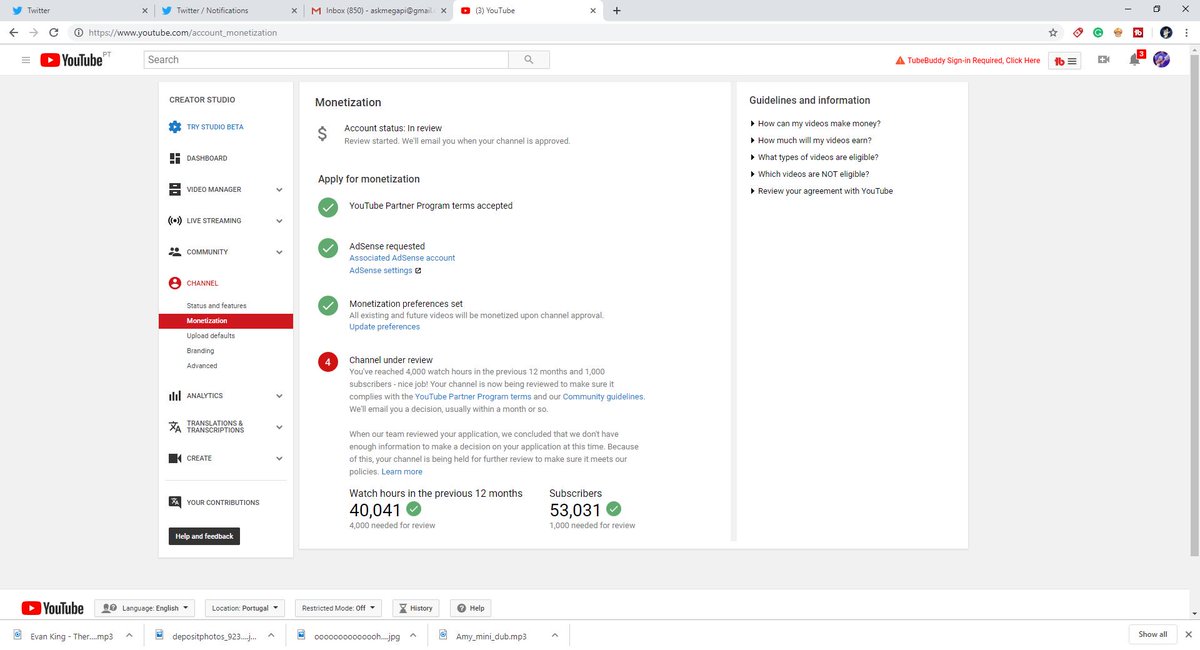
Task: Click into the YouTube search field
Action: (326, 60)
